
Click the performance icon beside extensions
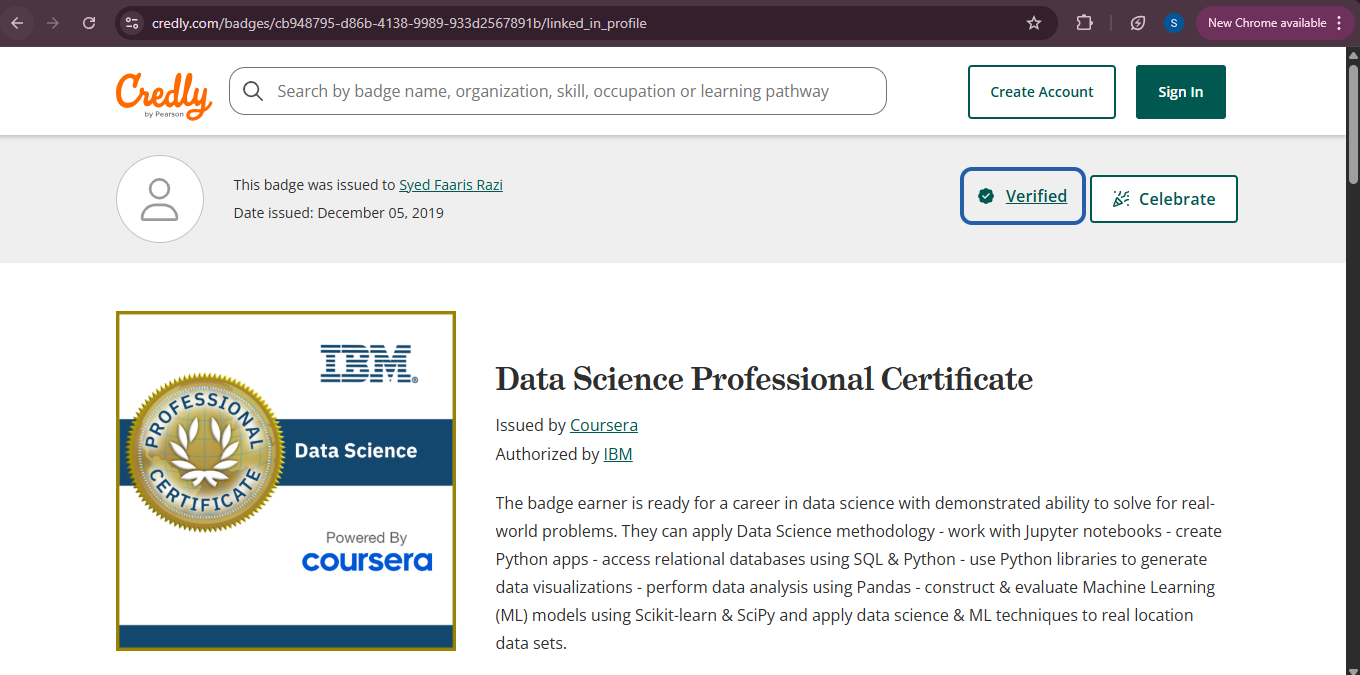1138,22
